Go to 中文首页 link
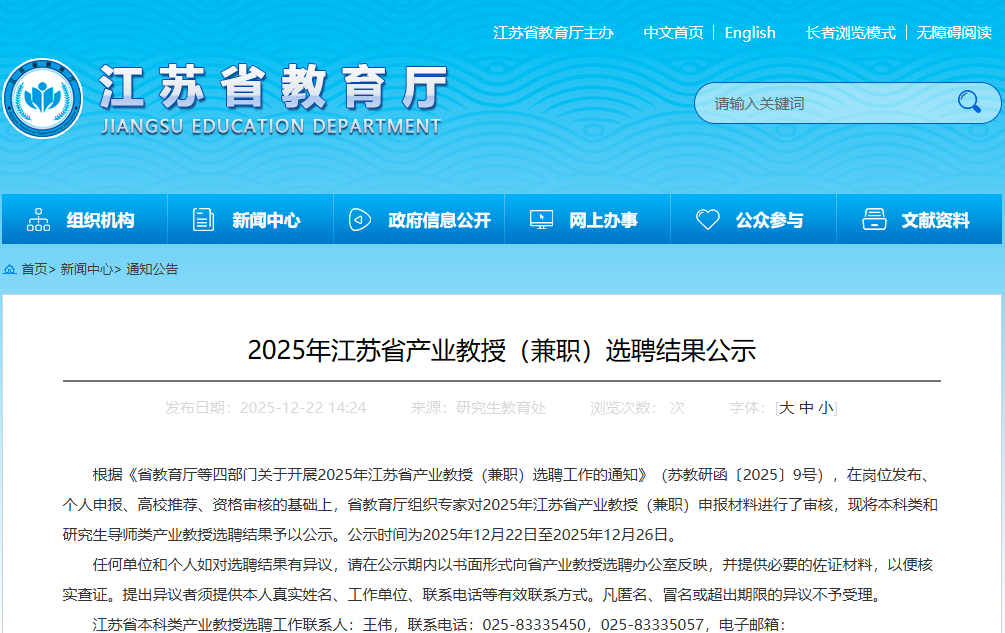 [673, 33]
